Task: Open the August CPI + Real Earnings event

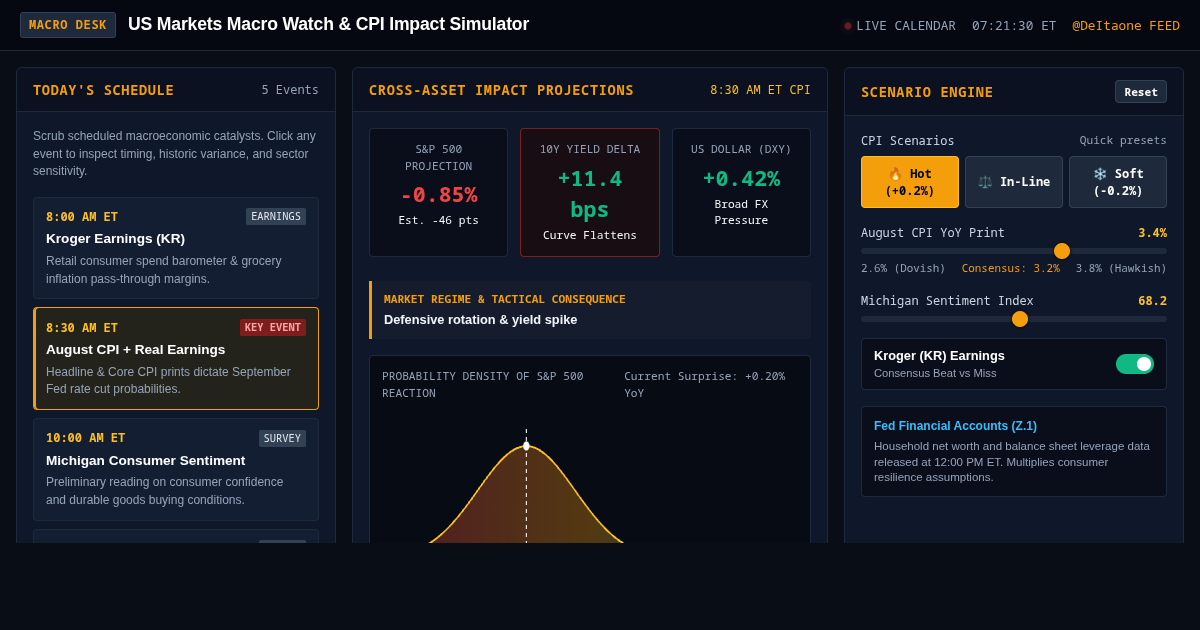Action: (176, 359)
